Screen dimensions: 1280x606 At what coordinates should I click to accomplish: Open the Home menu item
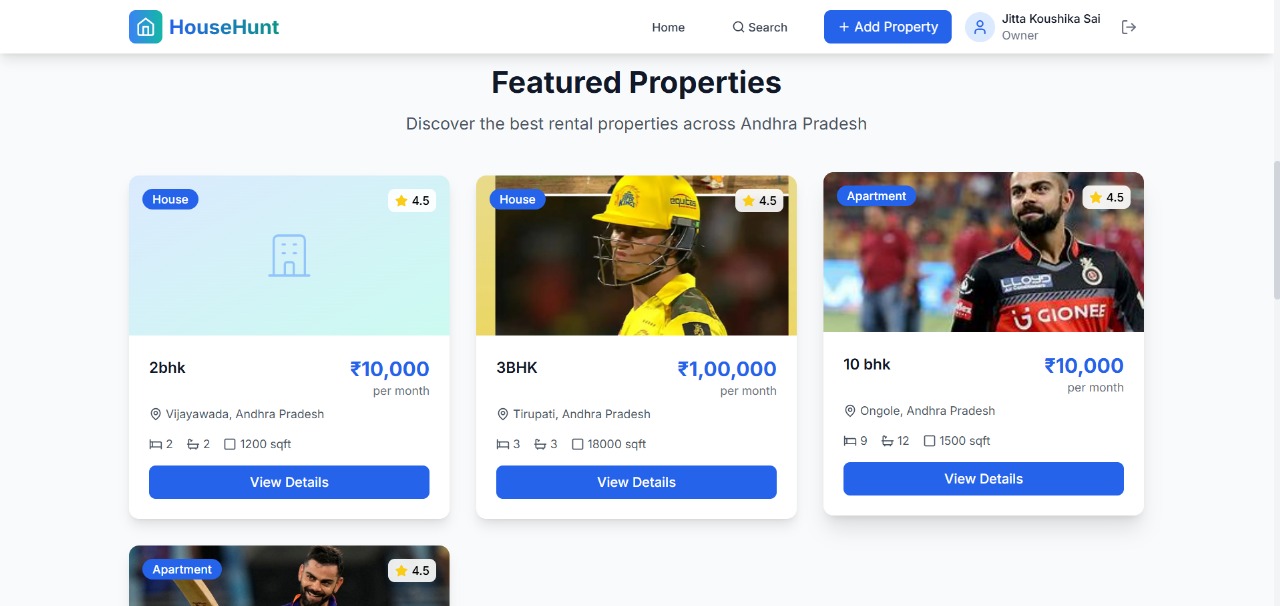coord(668,27)
